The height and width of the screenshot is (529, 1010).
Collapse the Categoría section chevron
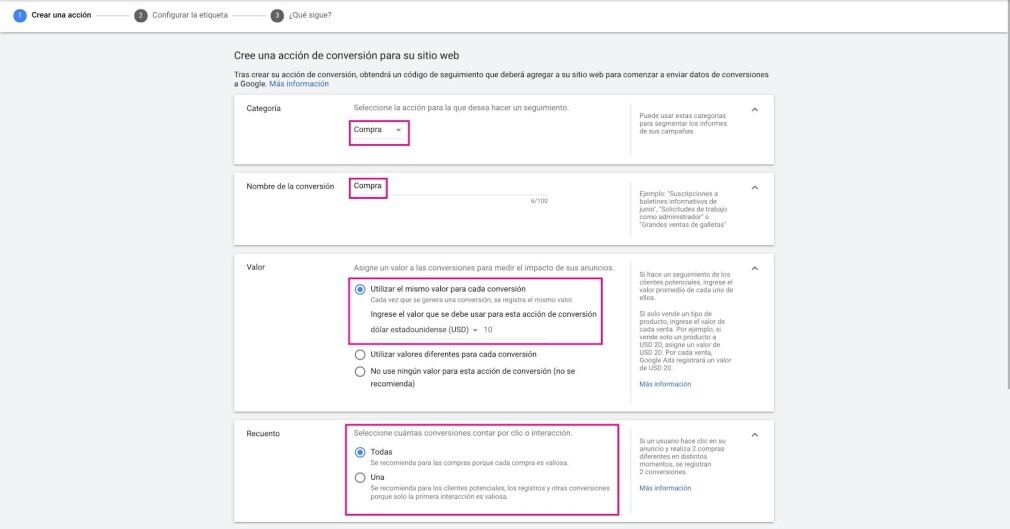(x=755, y=110)
